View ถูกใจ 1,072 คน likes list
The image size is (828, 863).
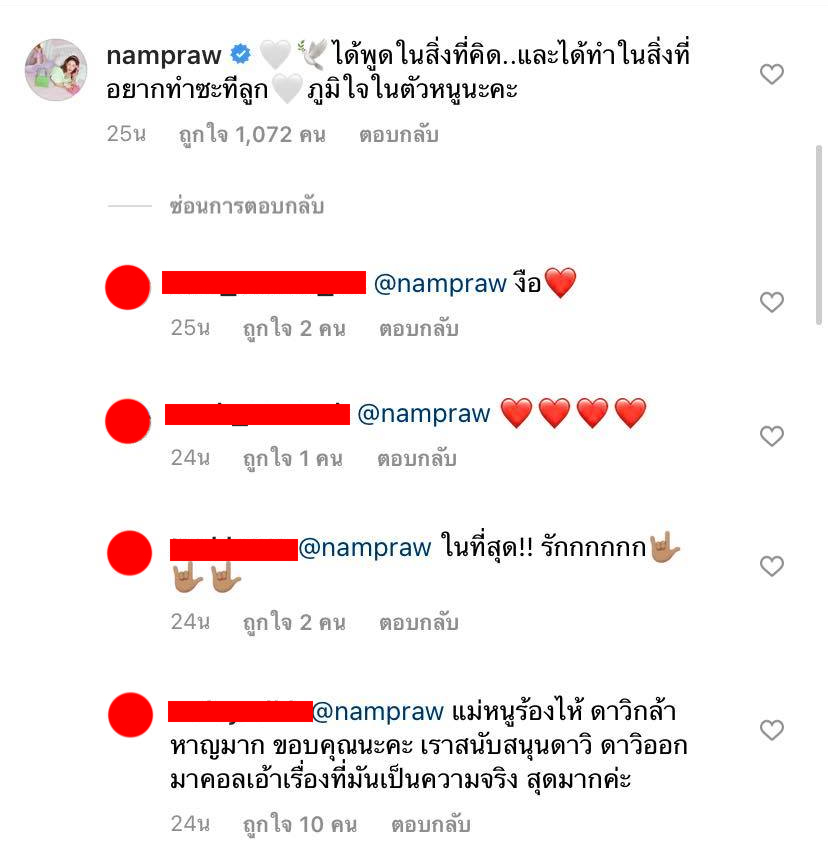click(252, 135)
